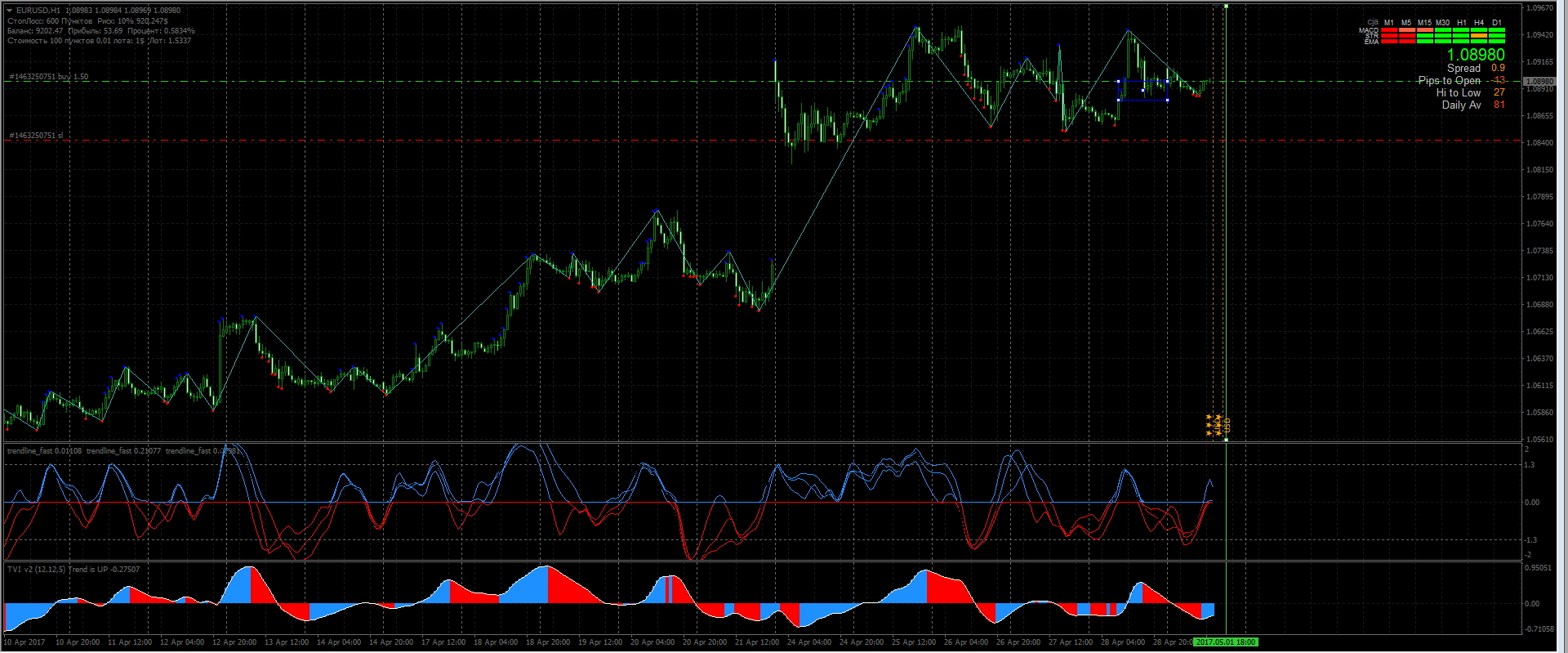Viewport: 1568px width, 653px height.
Task: Click the 18 Apr 20:00 time axis label
Action: 548,642
